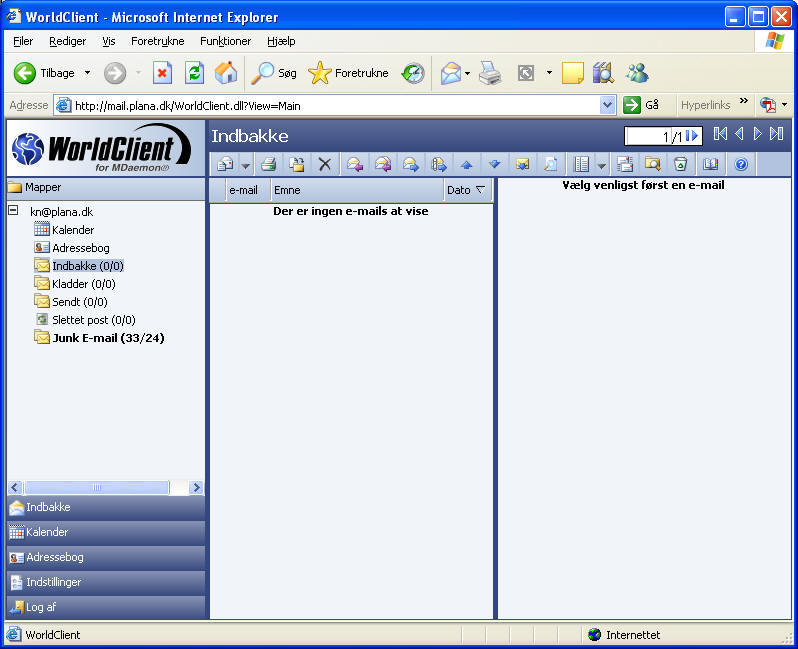Click the print icon in WorldClient toolbar

pos(268,164)
